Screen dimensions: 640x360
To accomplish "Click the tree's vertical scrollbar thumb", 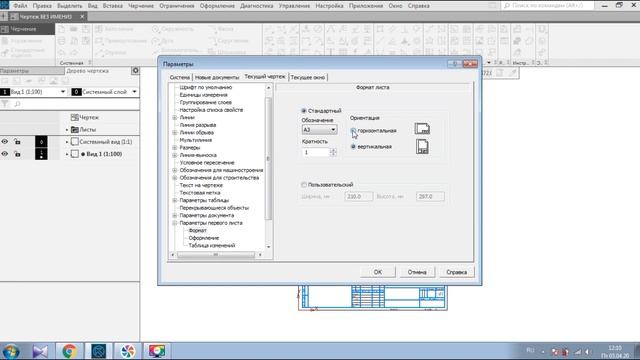I will point(268,158).
